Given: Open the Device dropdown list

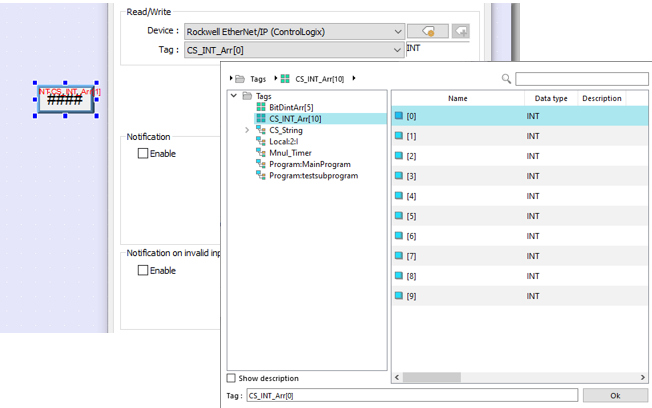Looking at the screenshot, I should pyautogui.click(x=398, y=32).
